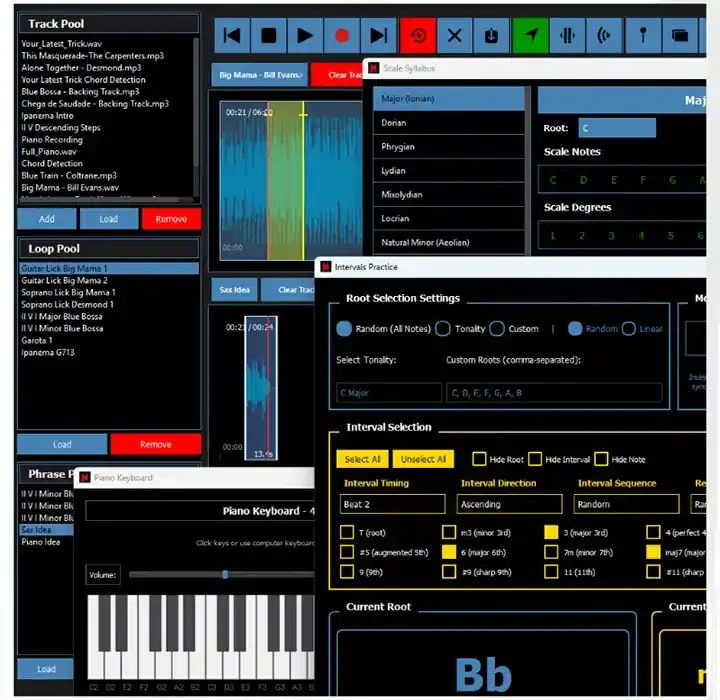
Task: Check the 9 (9th) interval checkbox
Action: click(347, 572)
